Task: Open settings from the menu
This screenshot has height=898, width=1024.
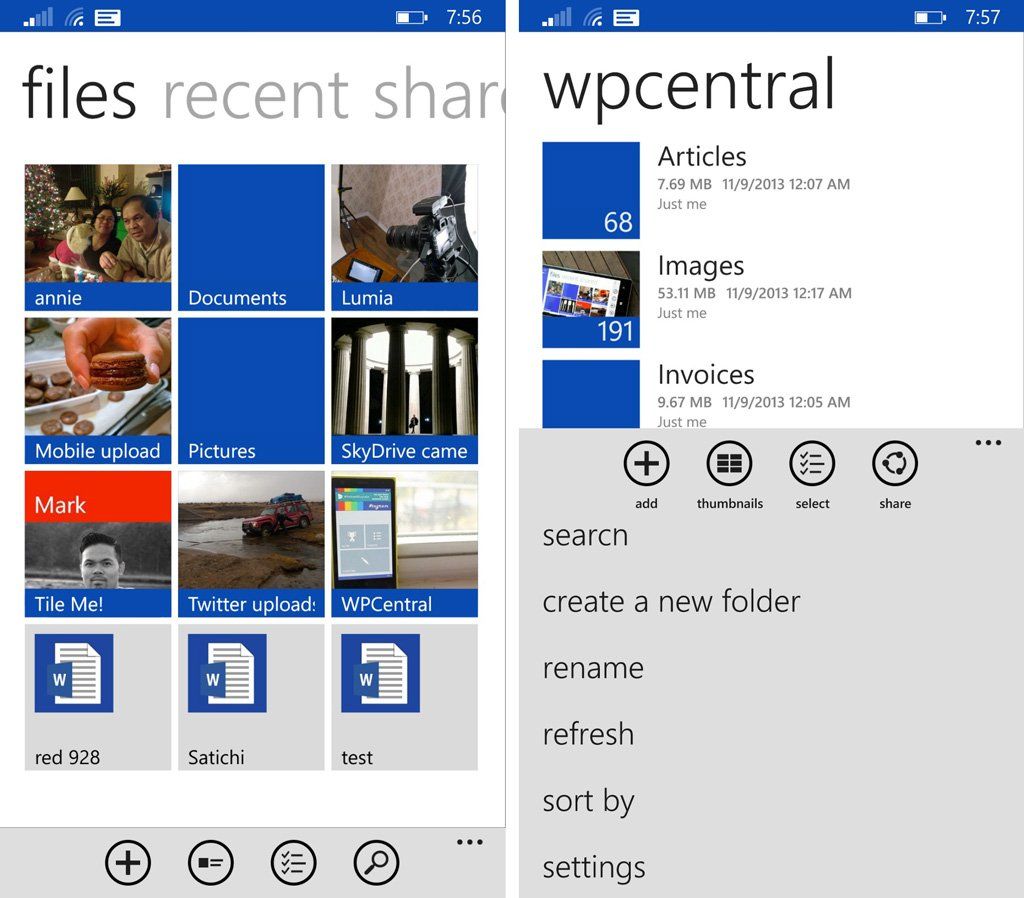Action: point(594,867)
